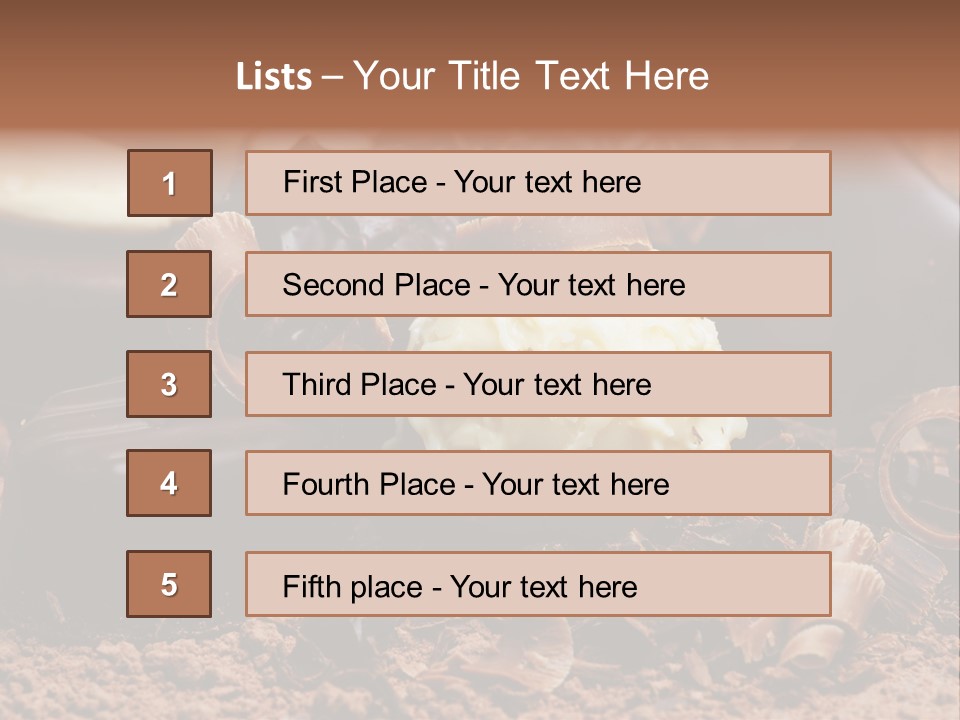Click the number 1 box
This screenshot has width=960, height=720.
point(170,183)
